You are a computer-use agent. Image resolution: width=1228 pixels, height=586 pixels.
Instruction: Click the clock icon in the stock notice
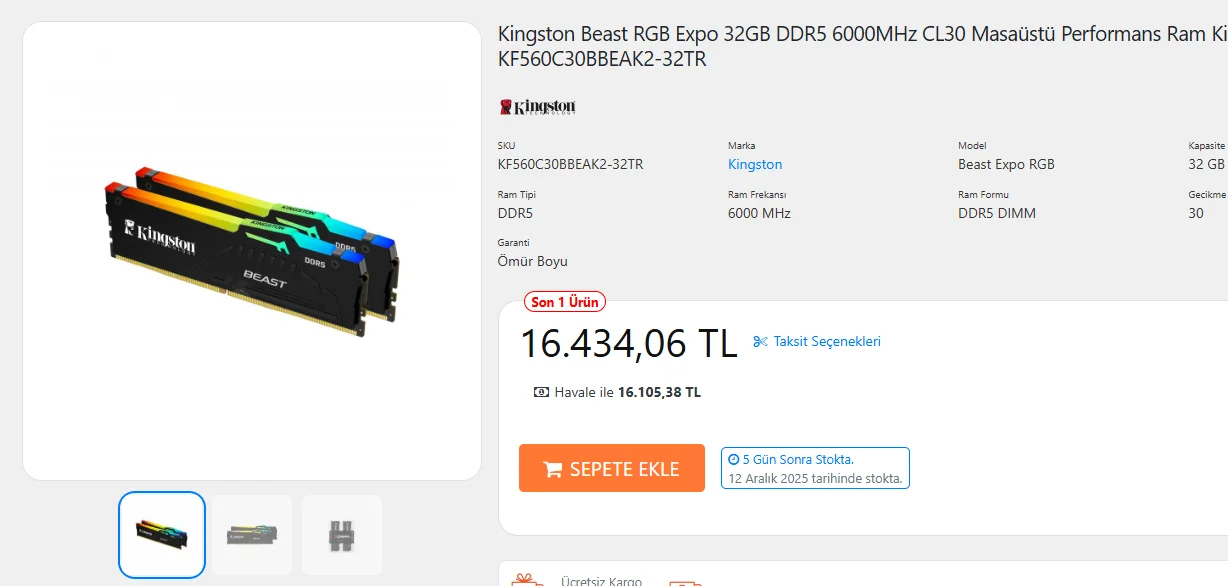pyautogui.click(x=733, y=460)
